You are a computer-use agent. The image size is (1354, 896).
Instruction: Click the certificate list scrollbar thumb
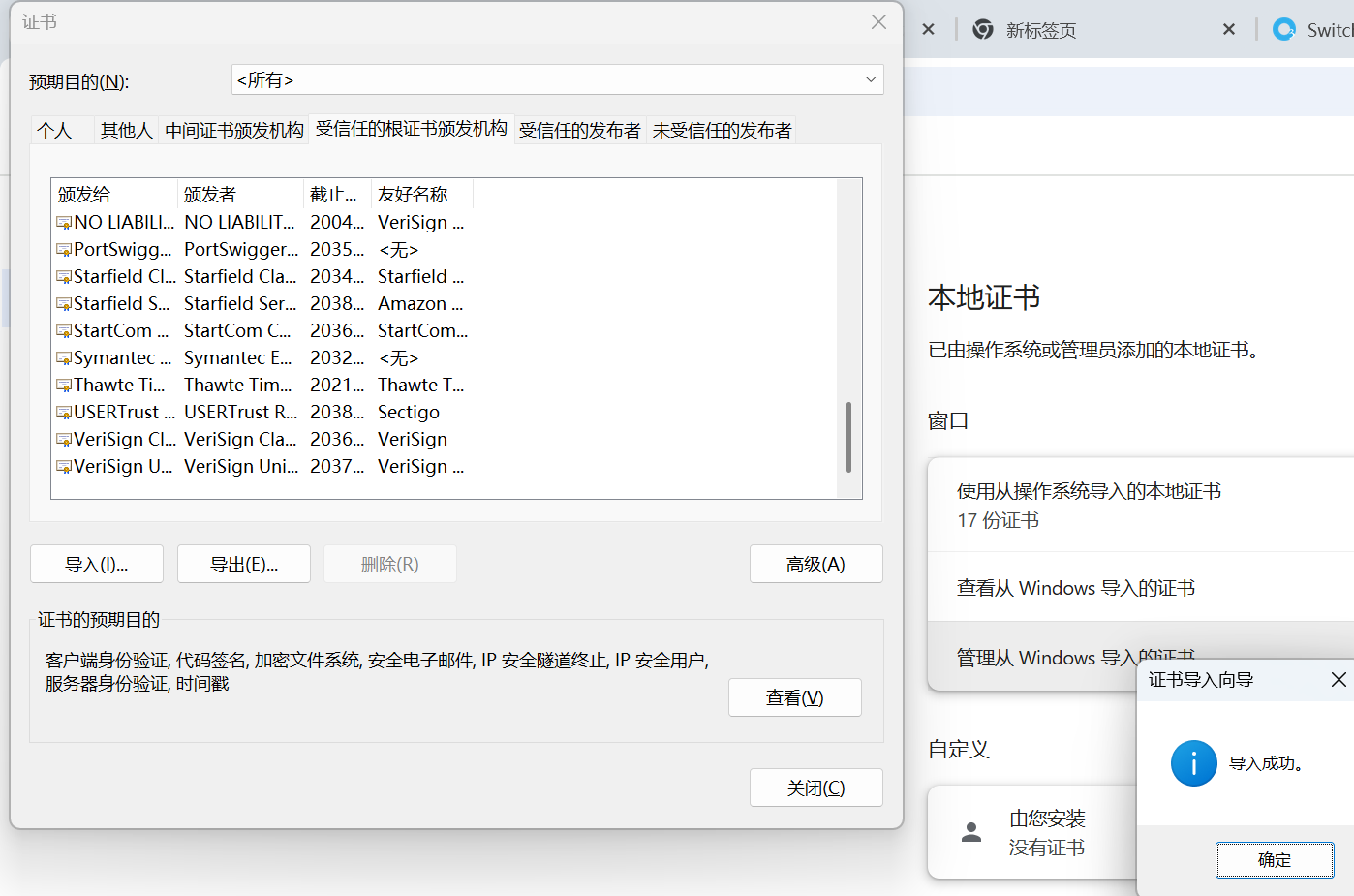tap(848, 437)
